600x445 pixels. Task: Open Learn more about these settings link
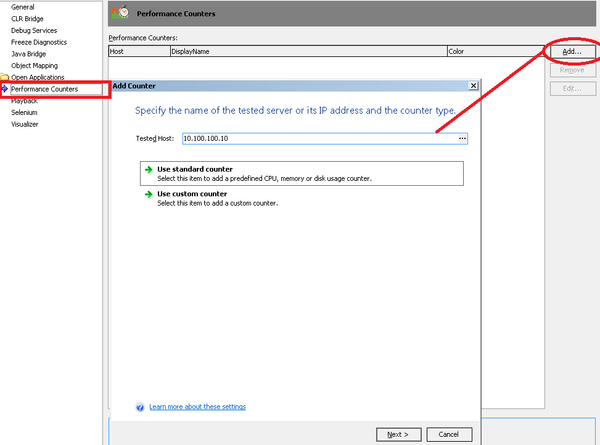[x=197, y=407]
